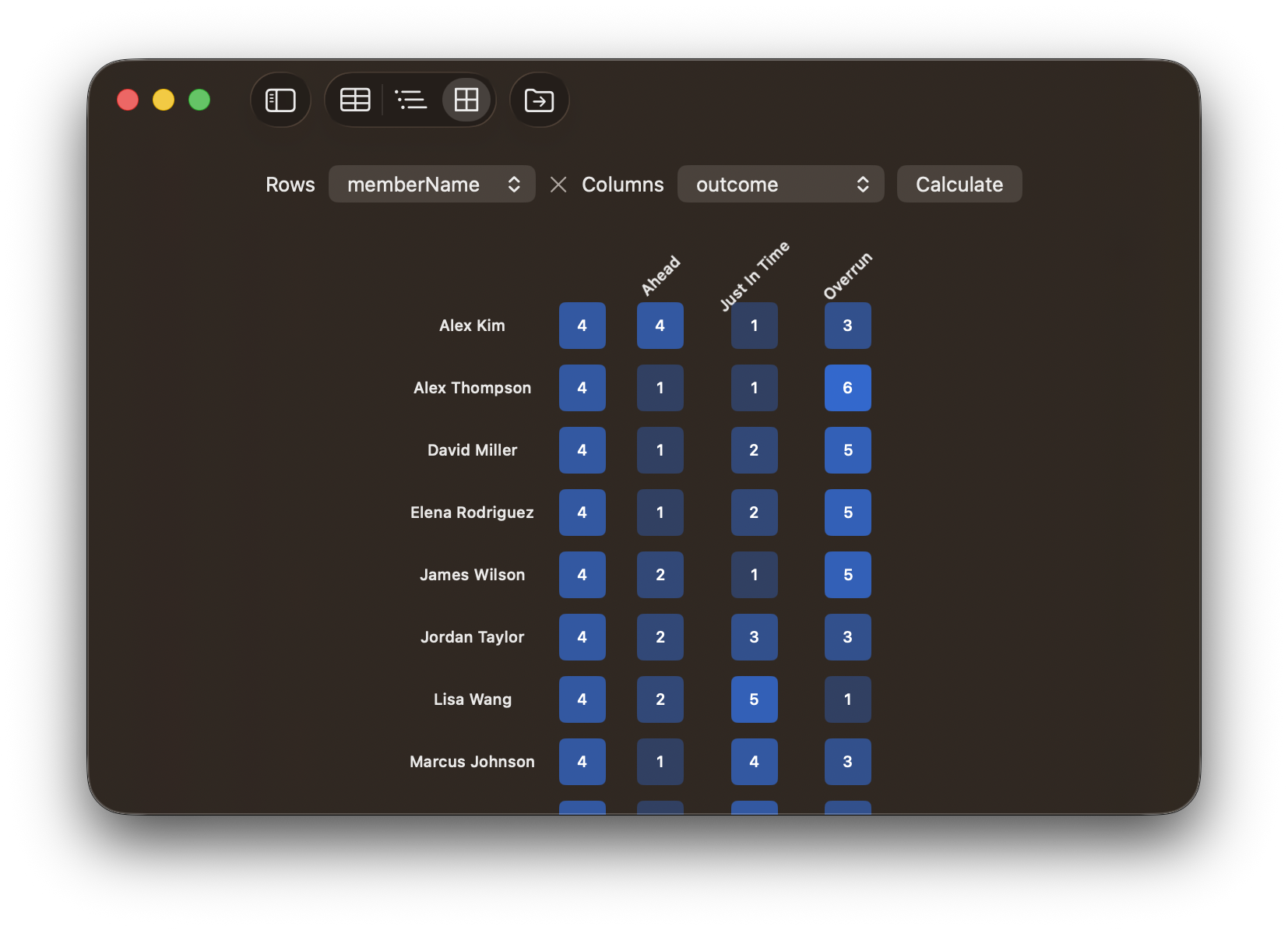The height and width of the screenshot is (930, 1288).
Task: Click the red close window button
Action: coord(128,100)
